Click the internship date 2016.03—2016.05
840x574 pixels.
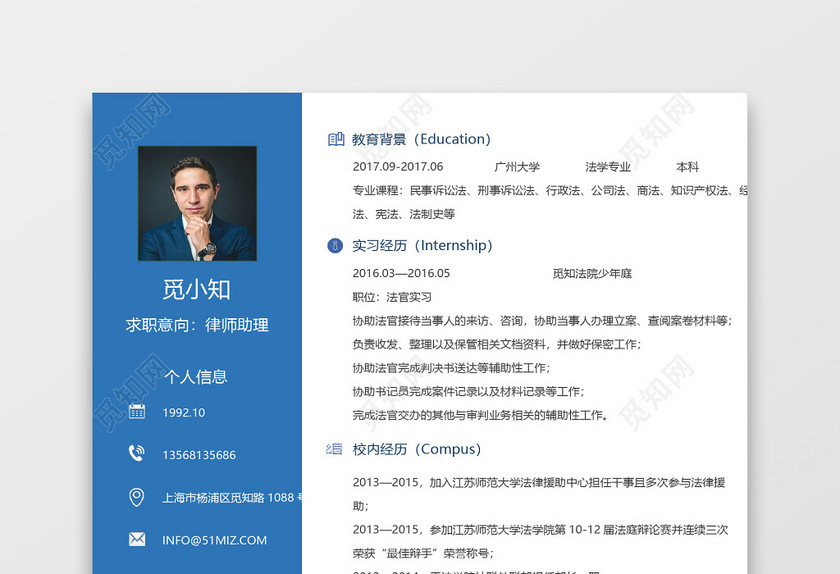[x=401, y=273]
